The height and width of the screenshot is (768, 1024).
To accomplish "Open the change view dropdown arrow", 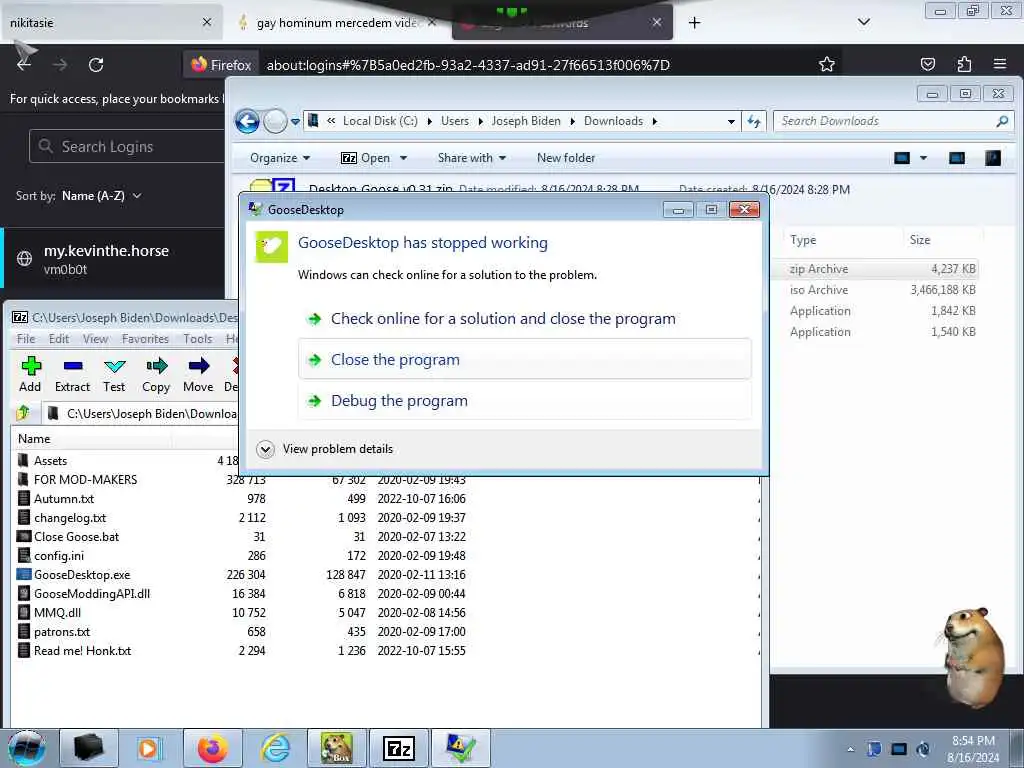I will [923, 158].
